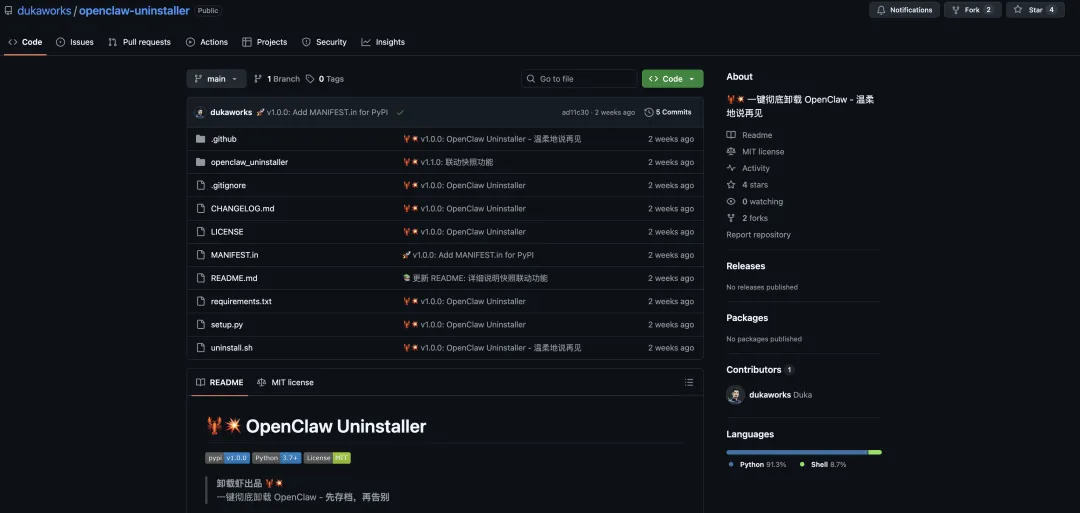This screenshot has height=513, width=1080.
Task: Open the openclaw_uninstaller folder
Action: [249, 163]
